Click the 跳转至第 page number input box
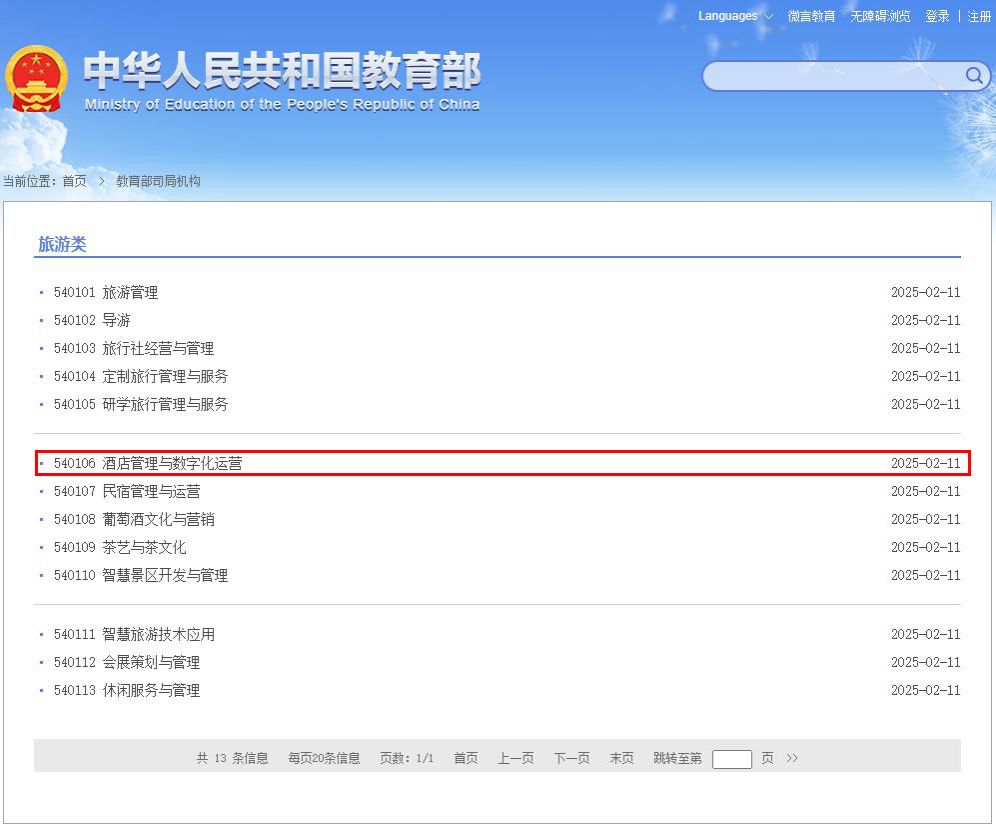This screenshot has width=996, height=831. [732, 759]
